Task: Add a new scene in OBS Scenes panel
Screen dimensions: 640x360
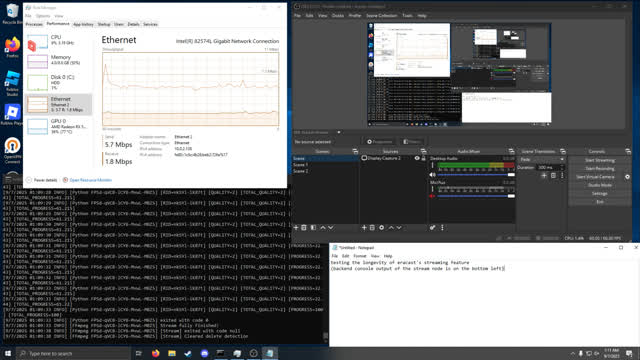Action: coord(296,228)
